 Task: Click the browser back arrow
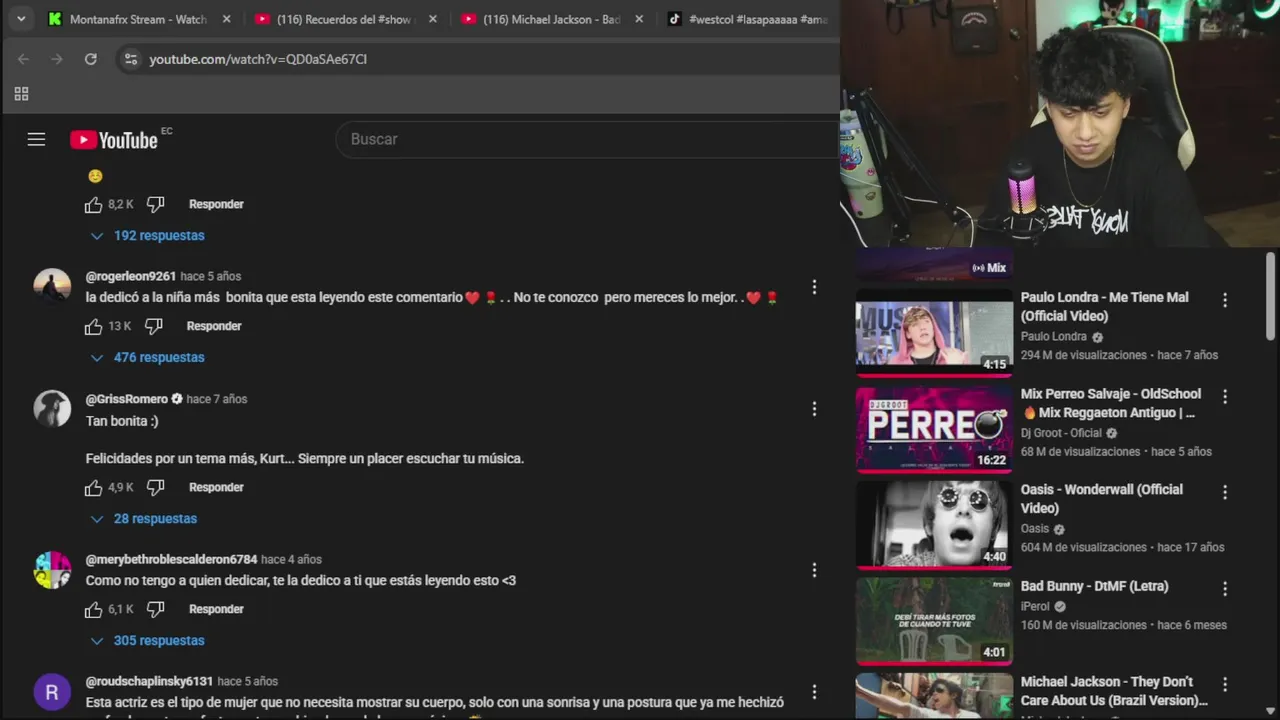point(23,59)
